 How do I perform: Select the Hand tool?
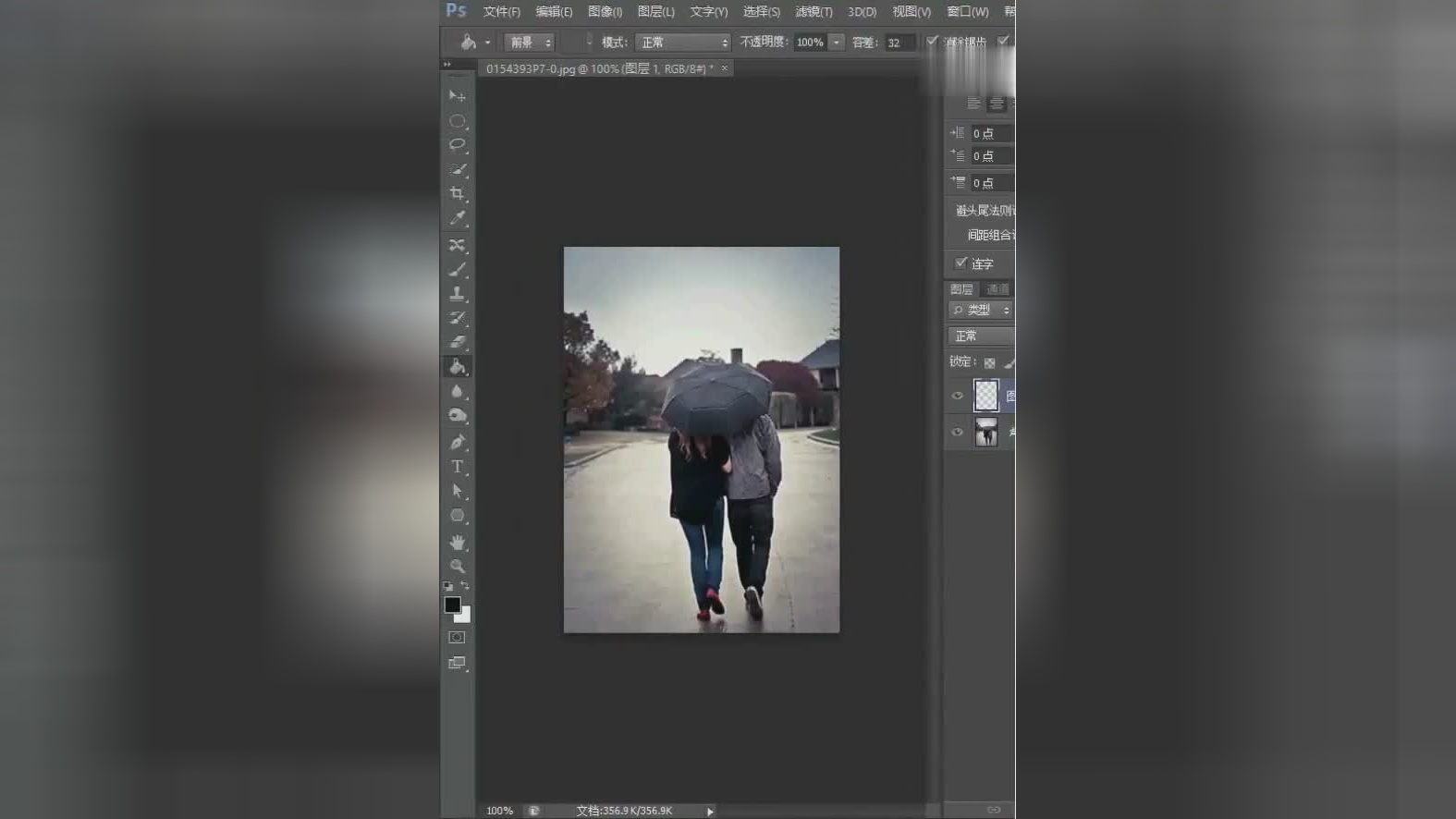457,542
